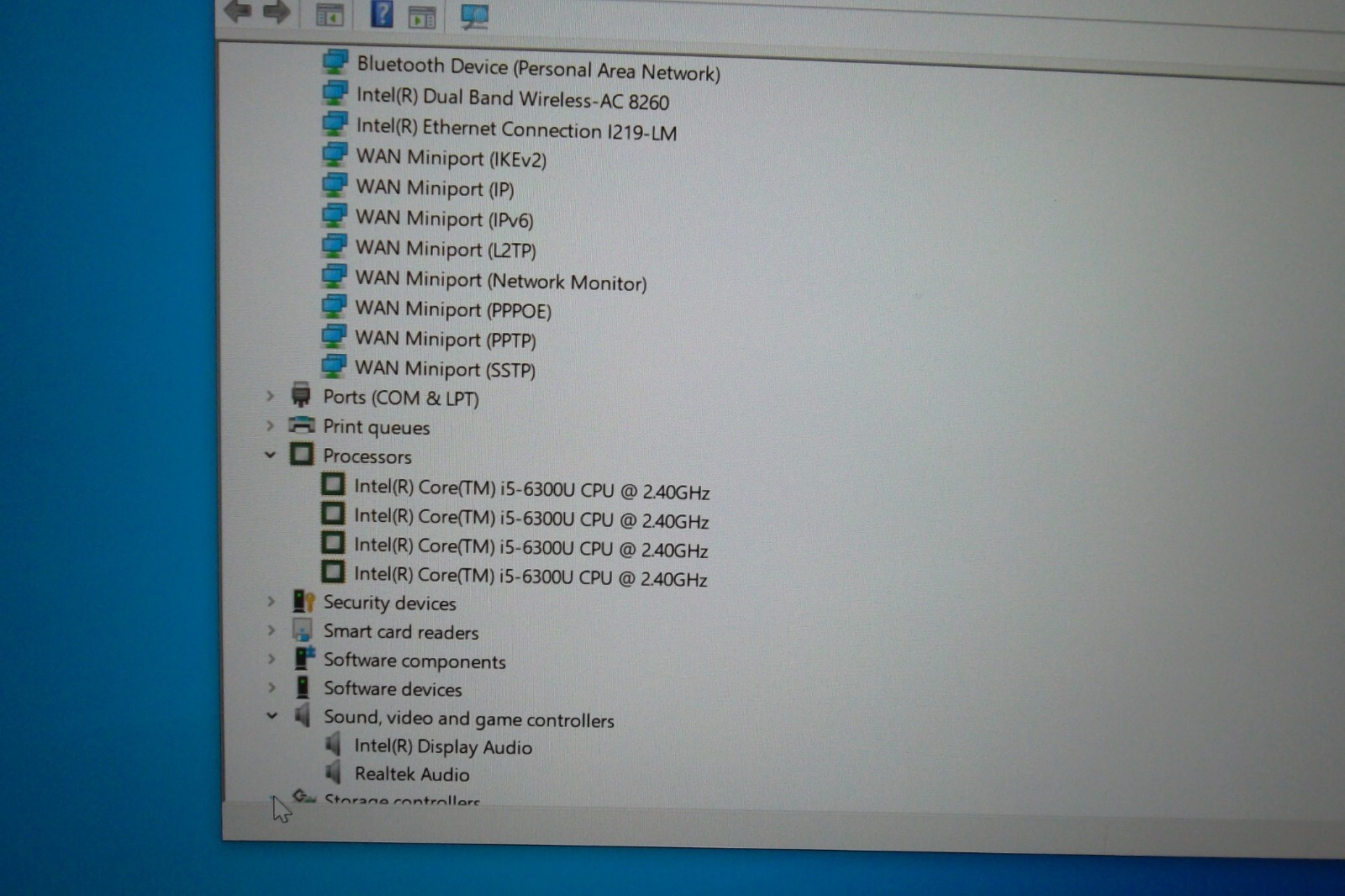
Task: Click the Realtek Audio speaker icon
Action: (x=334, y=772)
